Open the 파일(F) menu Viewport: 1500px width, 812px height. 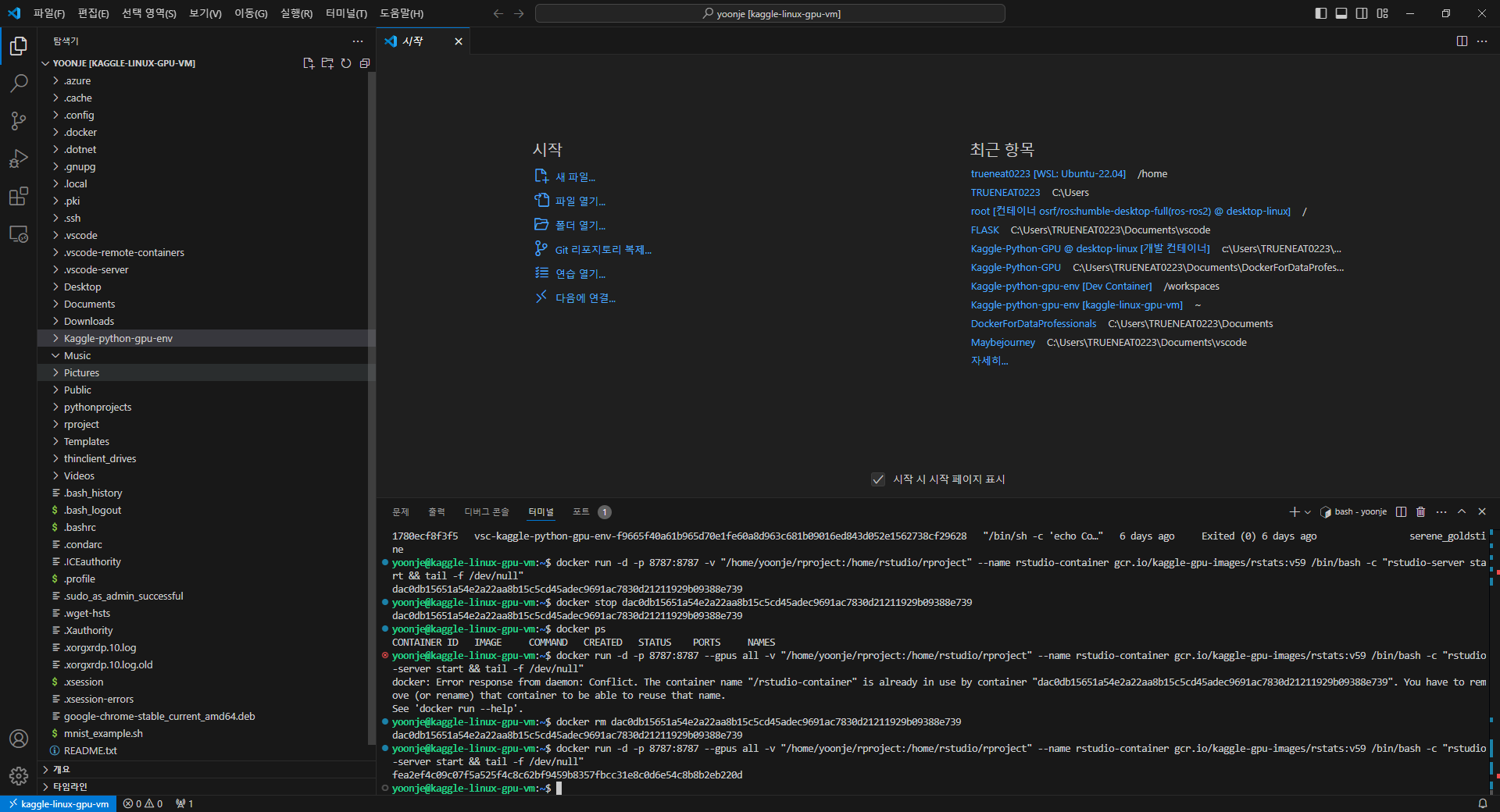(48, 13)
